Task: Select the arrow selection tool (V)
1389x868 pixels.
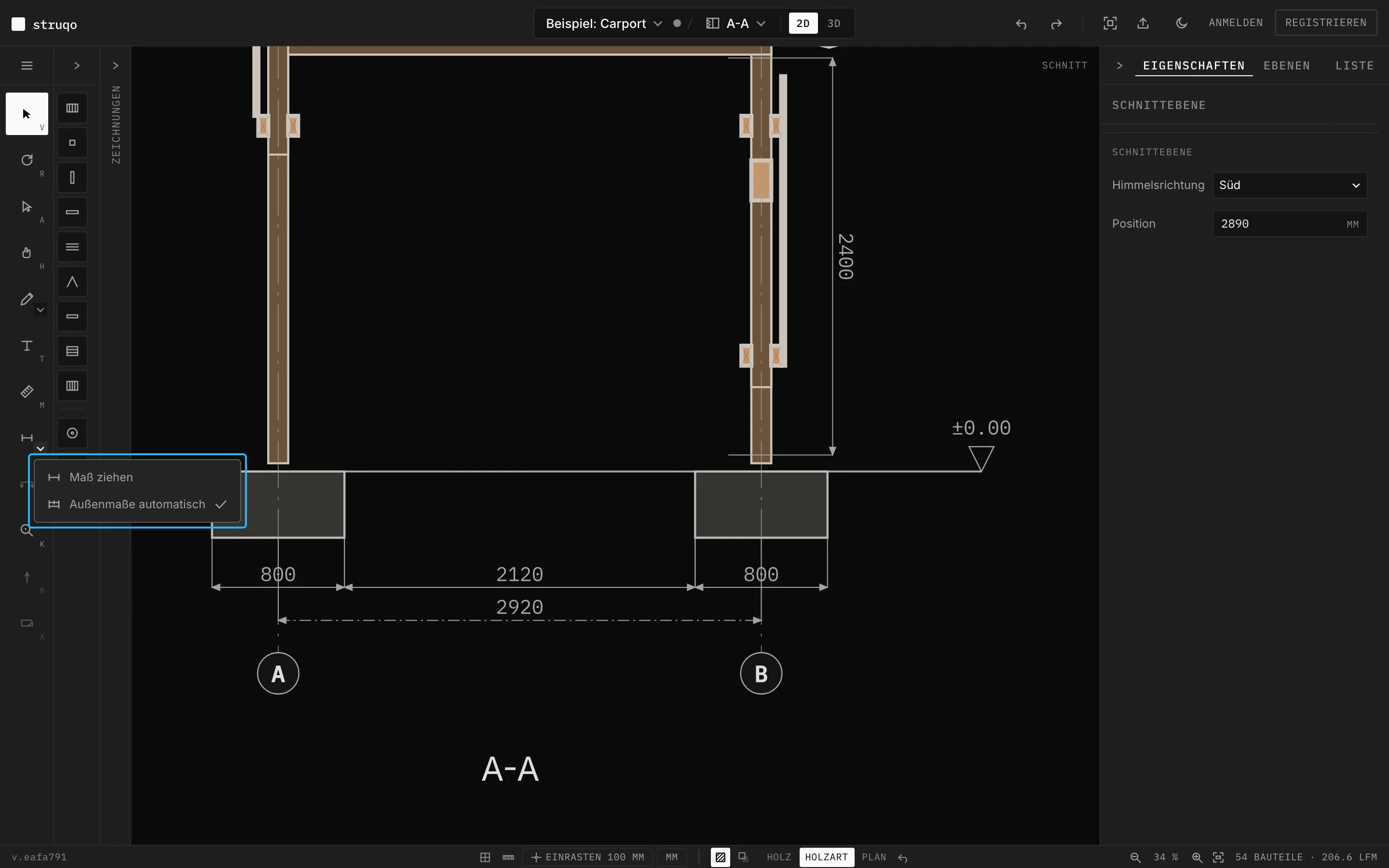Action: (27, 114)
